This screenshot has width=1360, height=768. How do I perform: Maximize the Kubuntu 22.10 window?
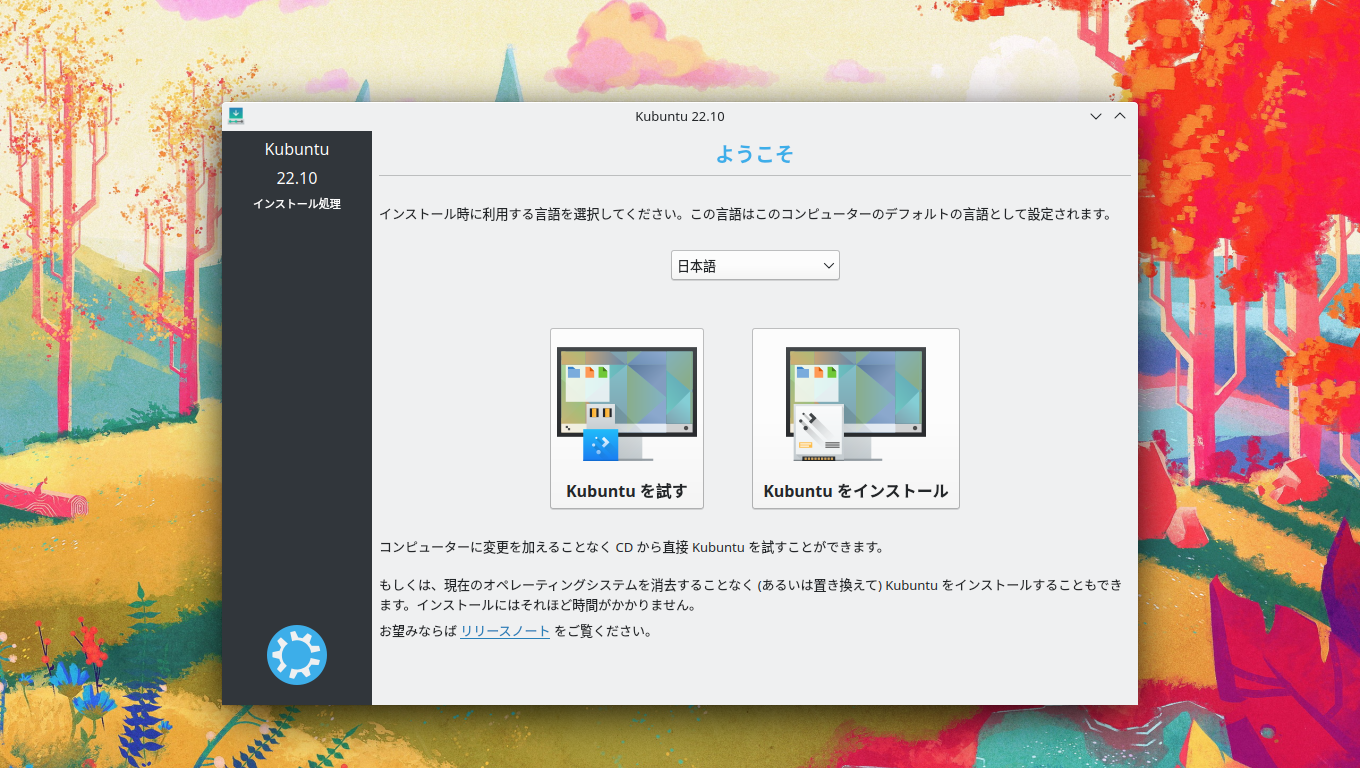(1120, 117)
